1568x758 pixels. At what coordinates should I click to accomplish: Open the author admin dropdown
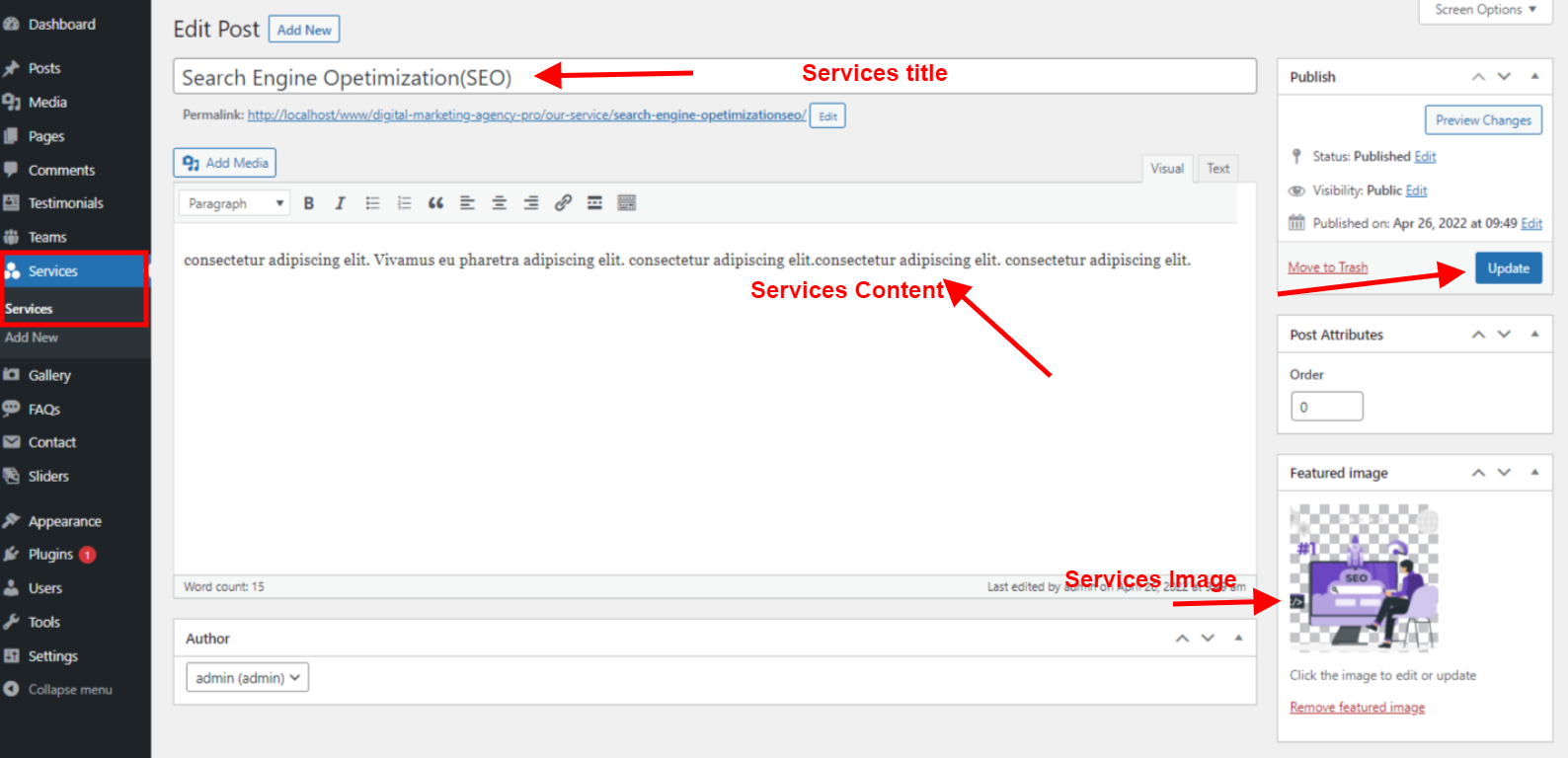coord(247,678)
